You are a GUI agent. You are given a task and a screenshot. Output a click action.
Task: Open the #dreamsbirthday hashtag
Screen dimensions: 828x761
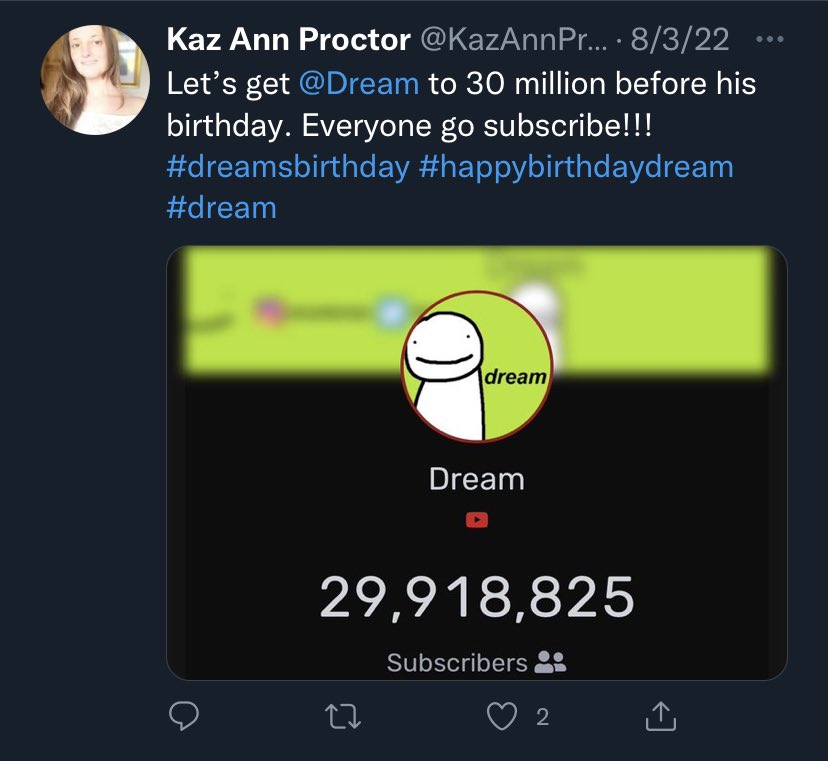[x=288, y=166]
